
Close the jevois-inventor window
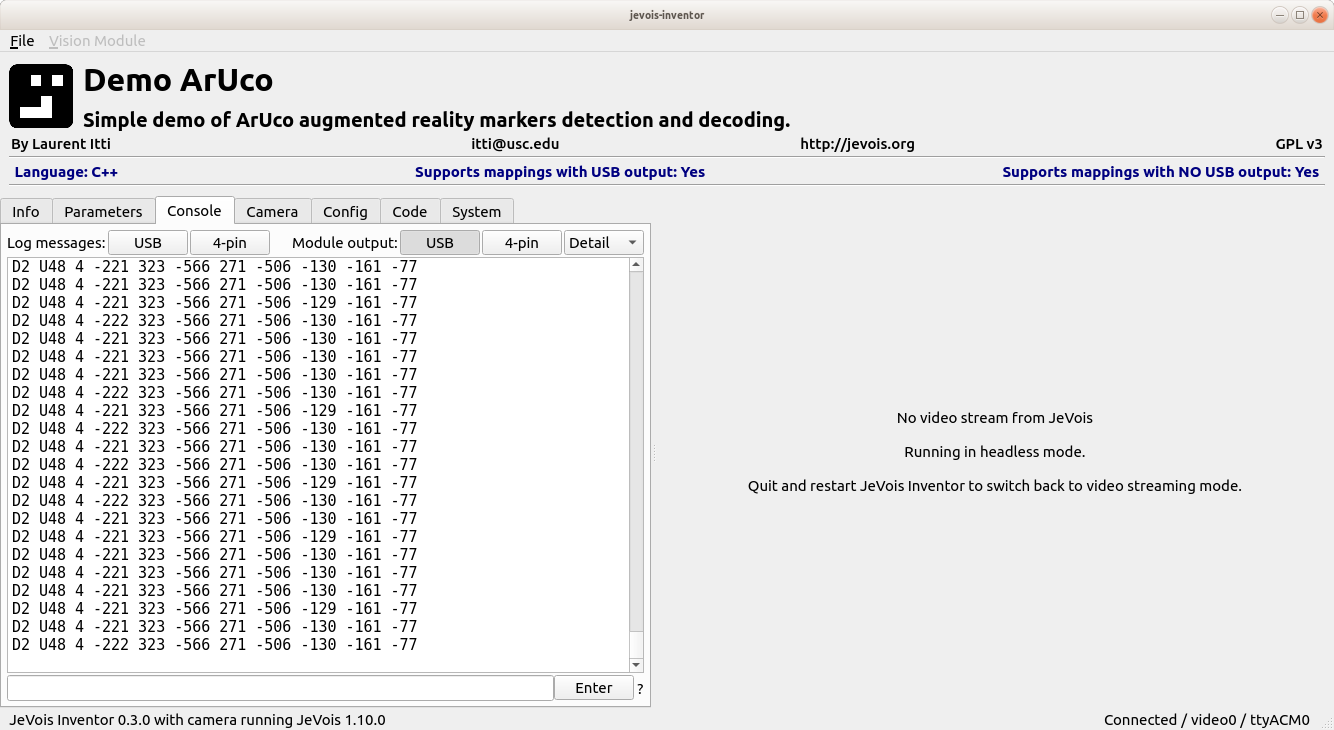pos(1319,15)
